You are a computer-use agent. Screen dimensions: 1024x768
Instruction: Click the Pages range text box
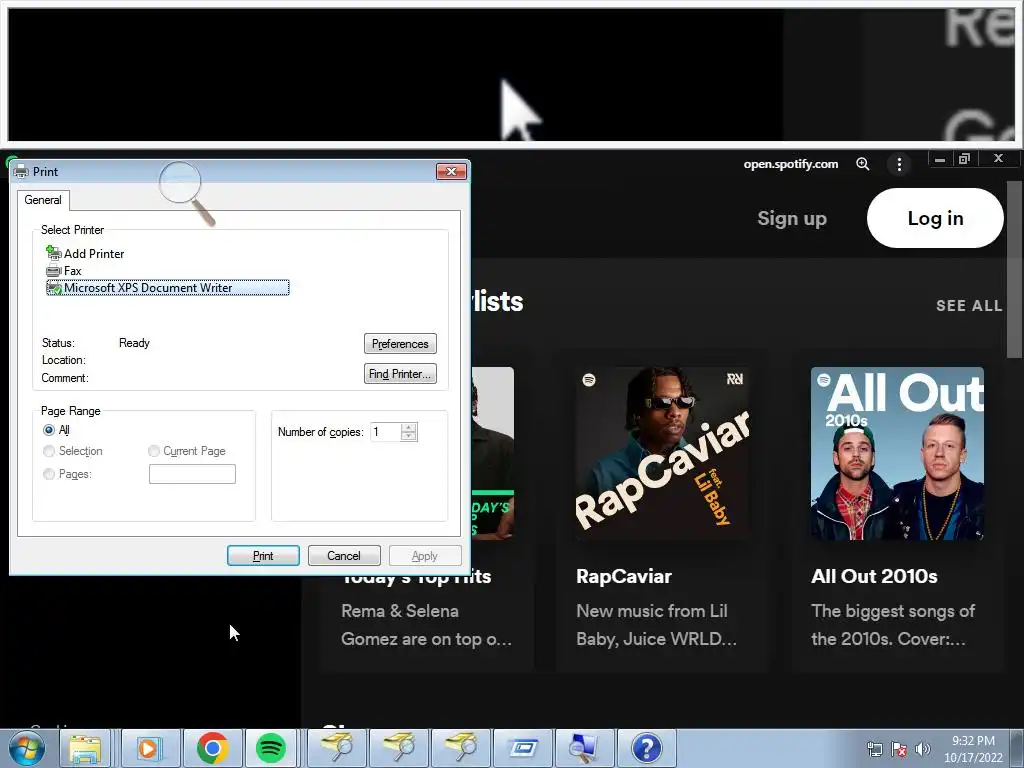click(192, 474)
